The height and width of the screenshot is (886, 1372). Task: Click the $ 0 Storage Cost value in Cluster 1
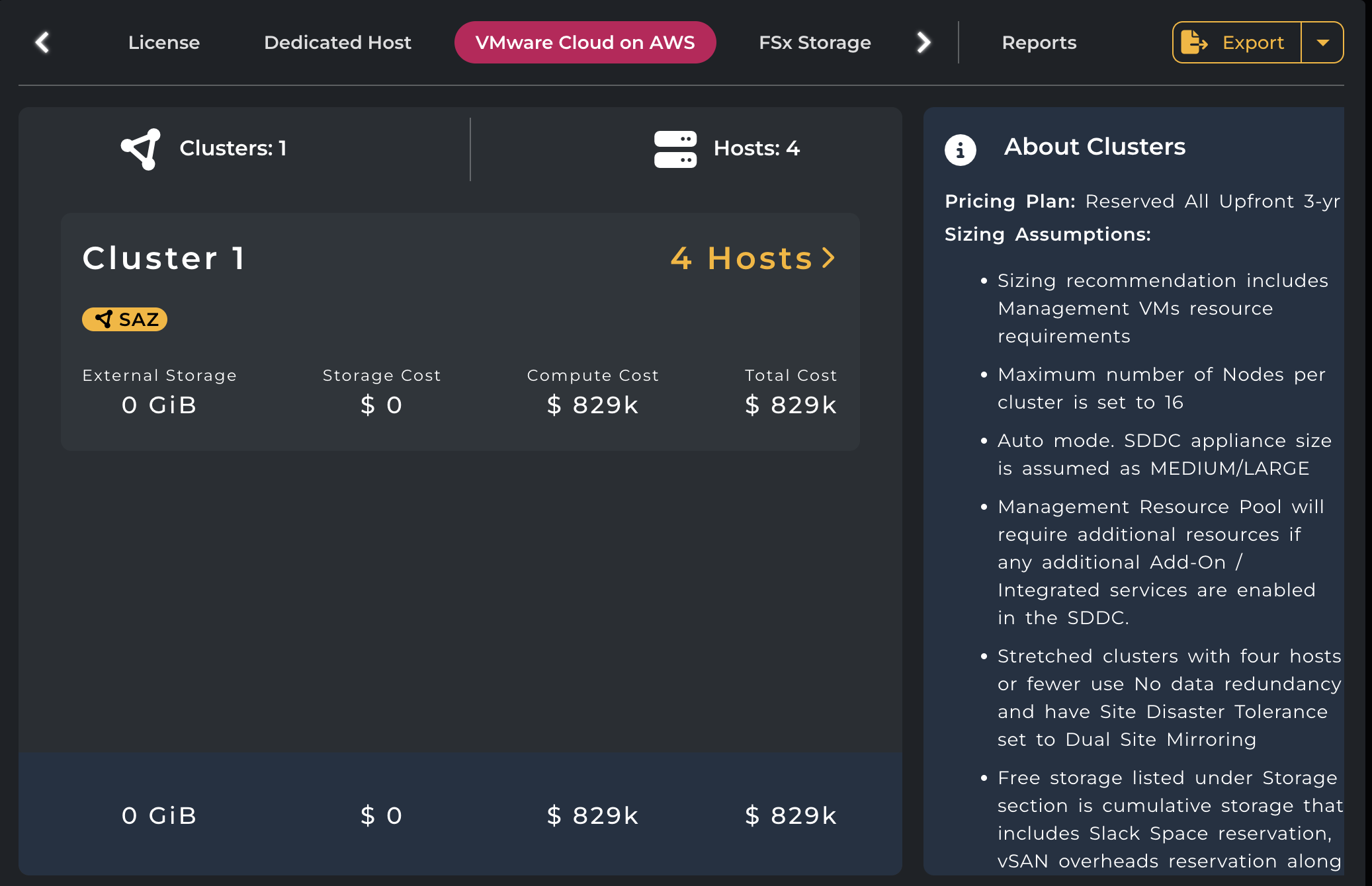(x=382, y=405)
